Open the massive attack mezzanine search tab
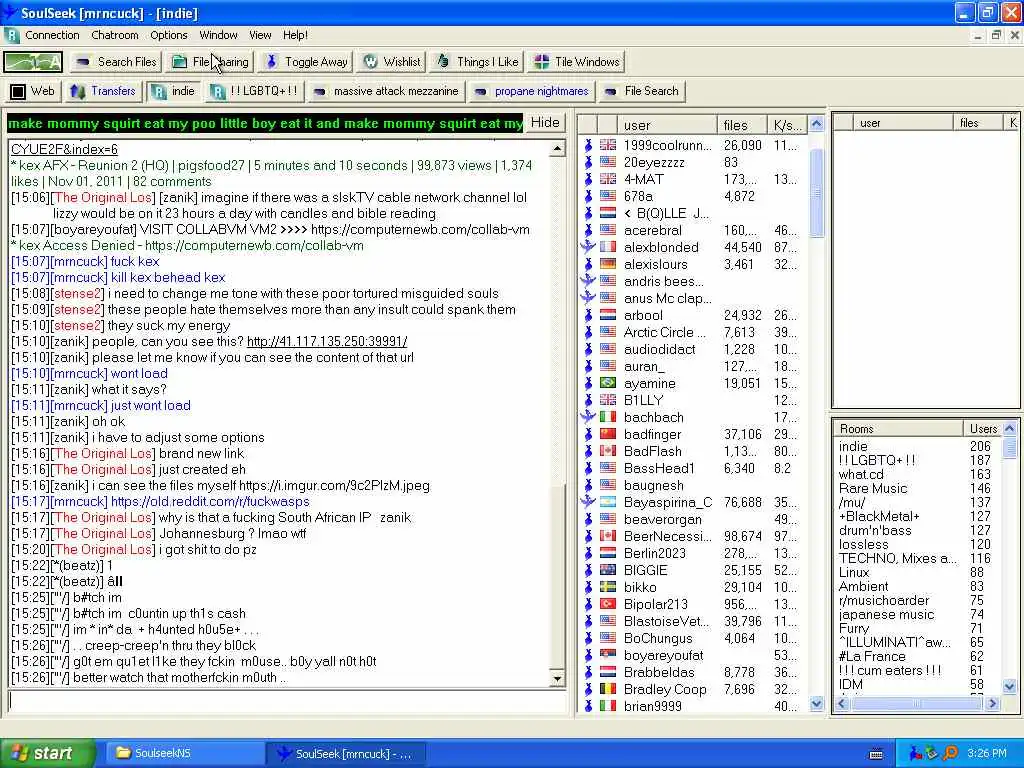The height and width of the screenshot is (768, 1024). coord(386,91)
